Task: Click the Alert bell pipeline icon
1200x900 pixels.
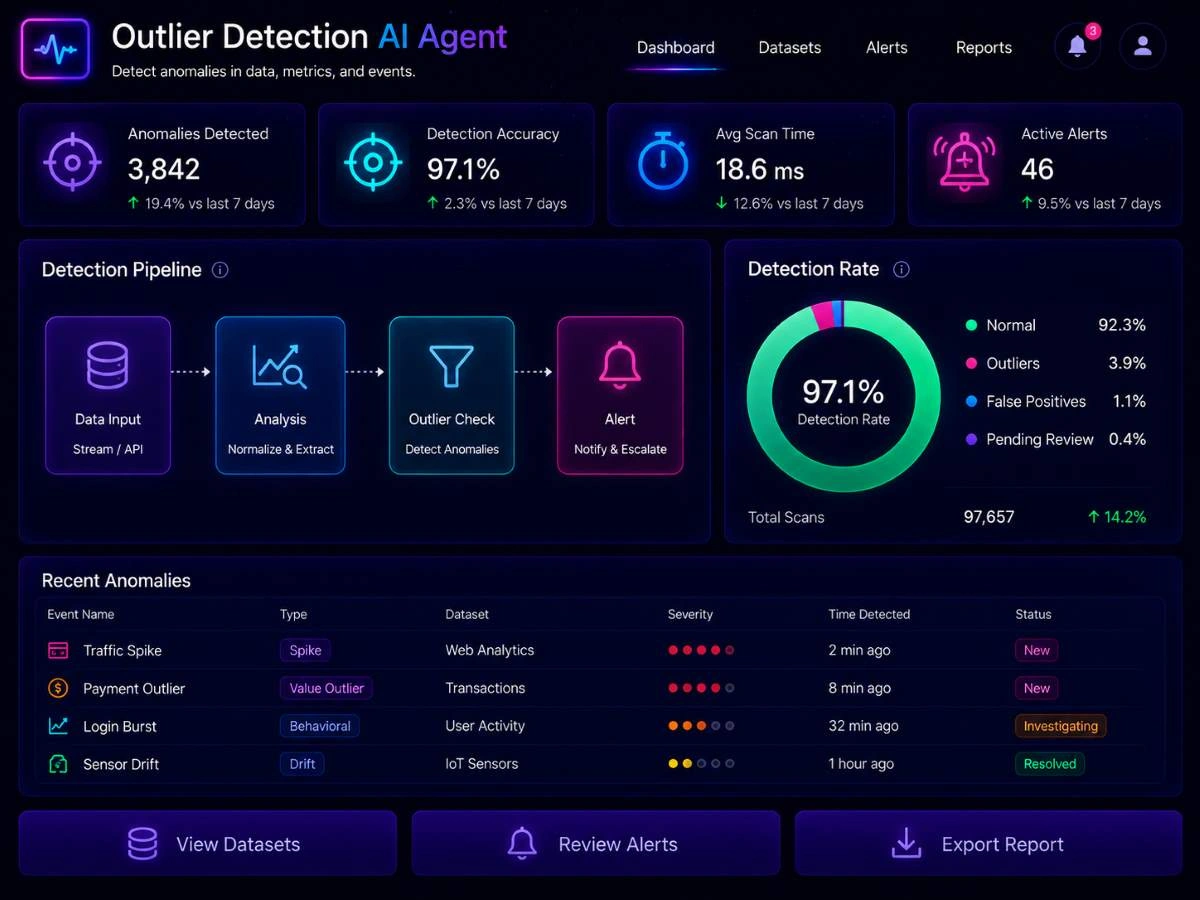Action: 619,365
